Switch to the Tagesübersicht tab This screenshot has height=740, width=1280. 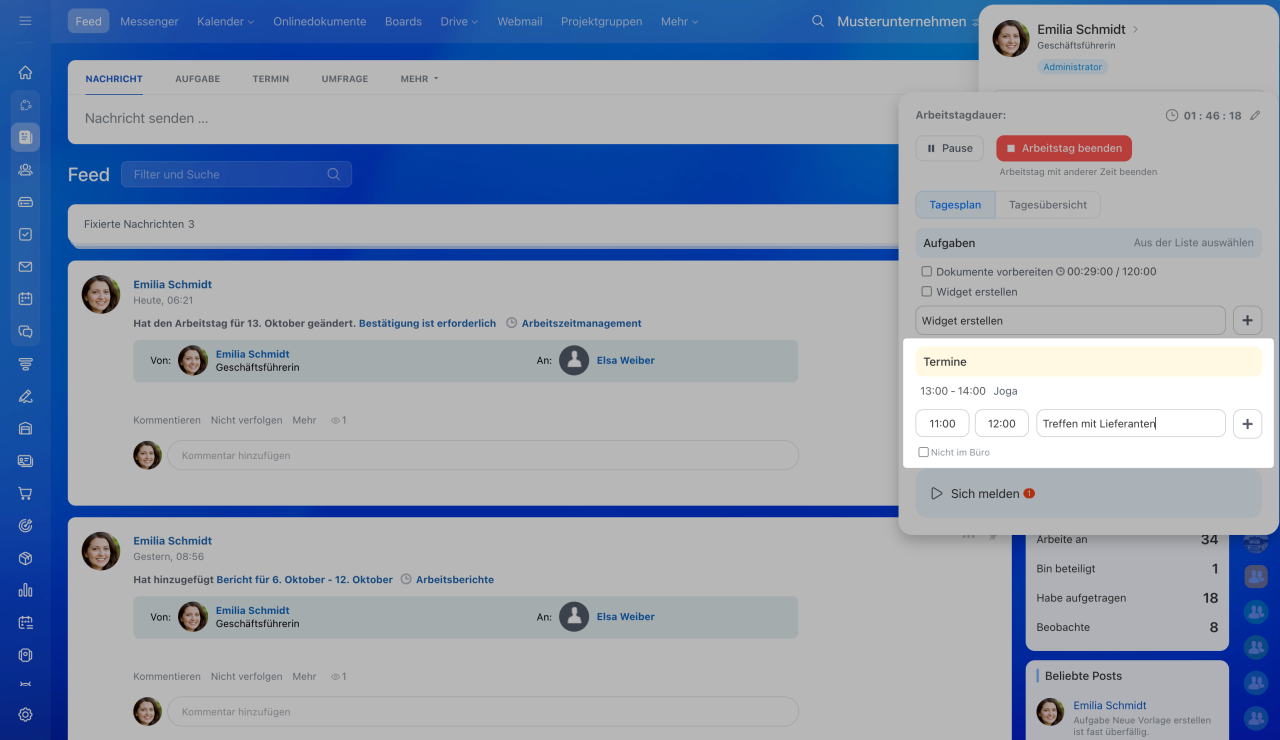[1048, 205]
